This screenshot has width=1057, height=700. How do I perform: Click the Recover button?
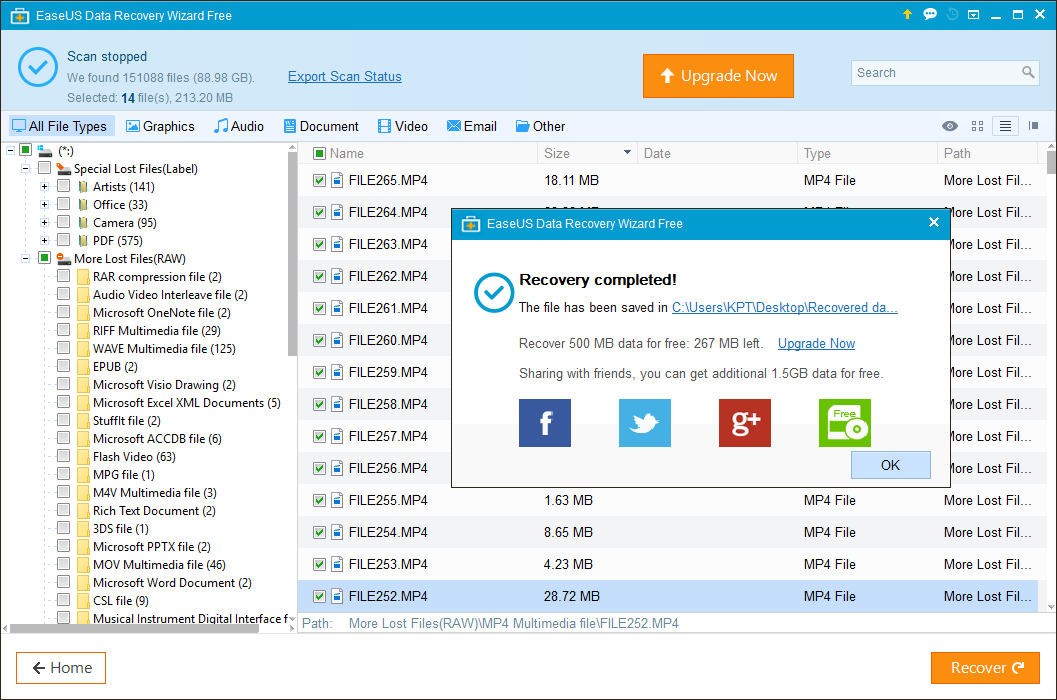985,668
